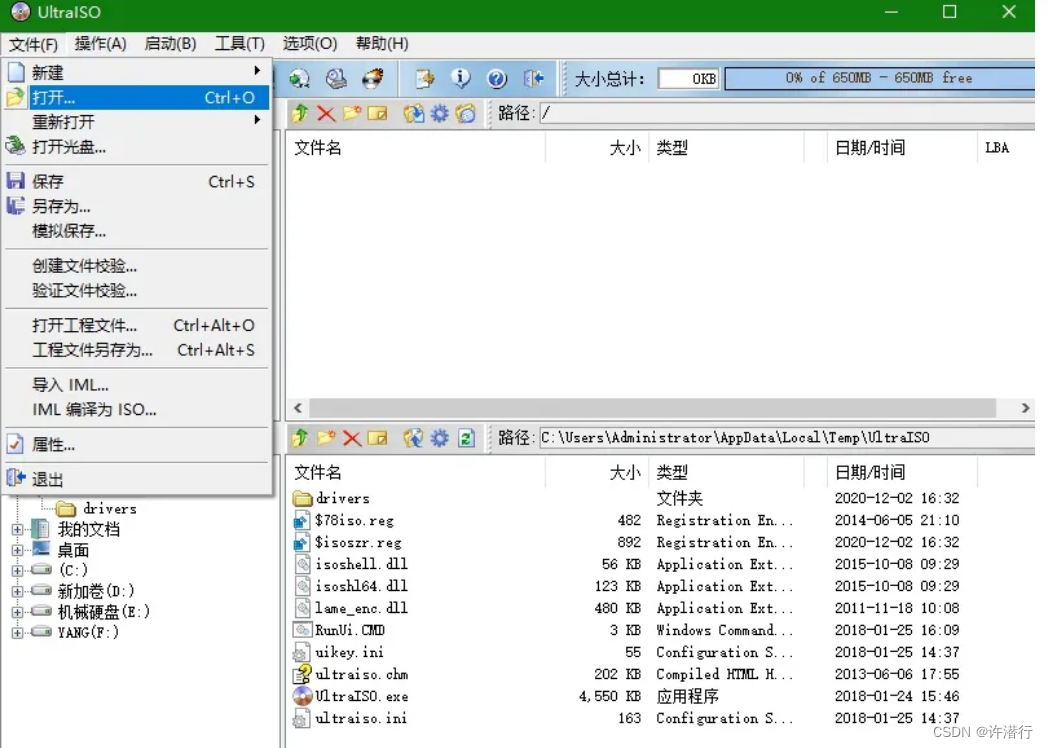Click red X delete in local pane toolbar

coord(352,438)
